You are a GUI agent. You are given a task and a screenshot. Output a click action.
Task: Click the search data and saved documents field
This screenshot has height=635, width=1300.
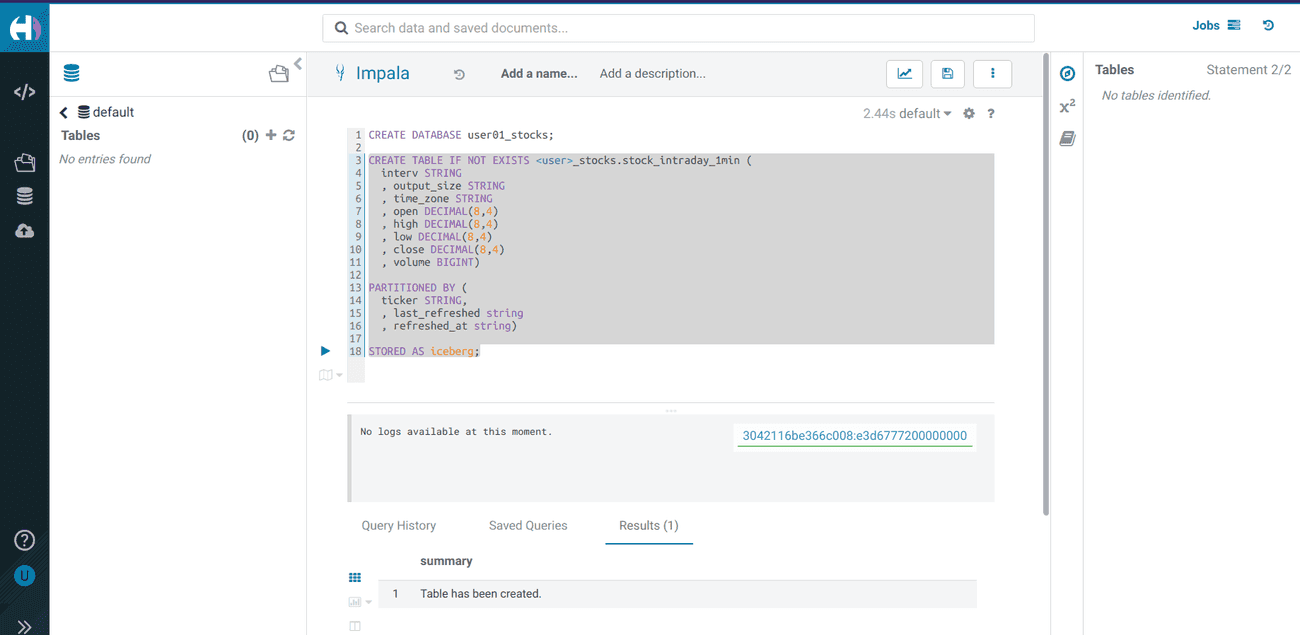(678, 28)
